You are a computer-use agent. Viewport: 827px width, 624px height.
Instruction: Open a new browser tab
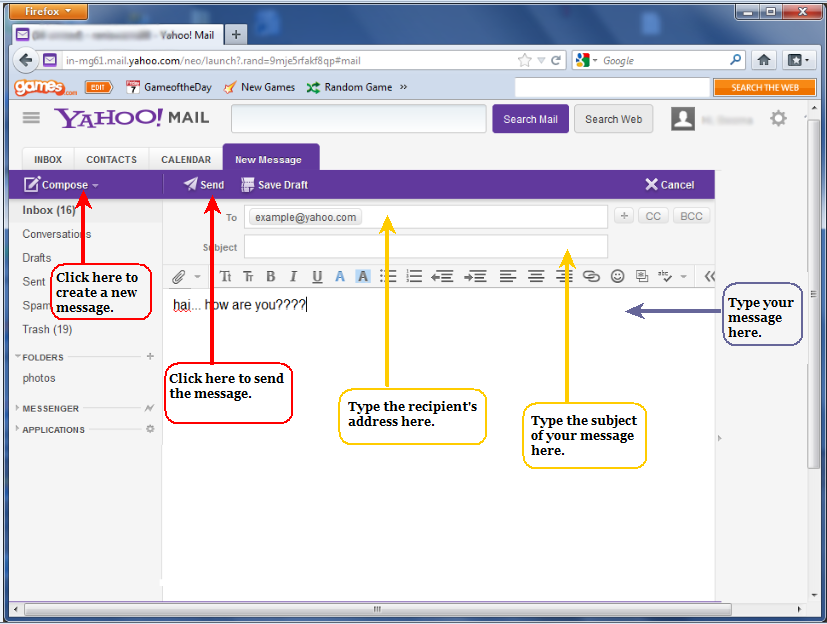click(236, 35)
